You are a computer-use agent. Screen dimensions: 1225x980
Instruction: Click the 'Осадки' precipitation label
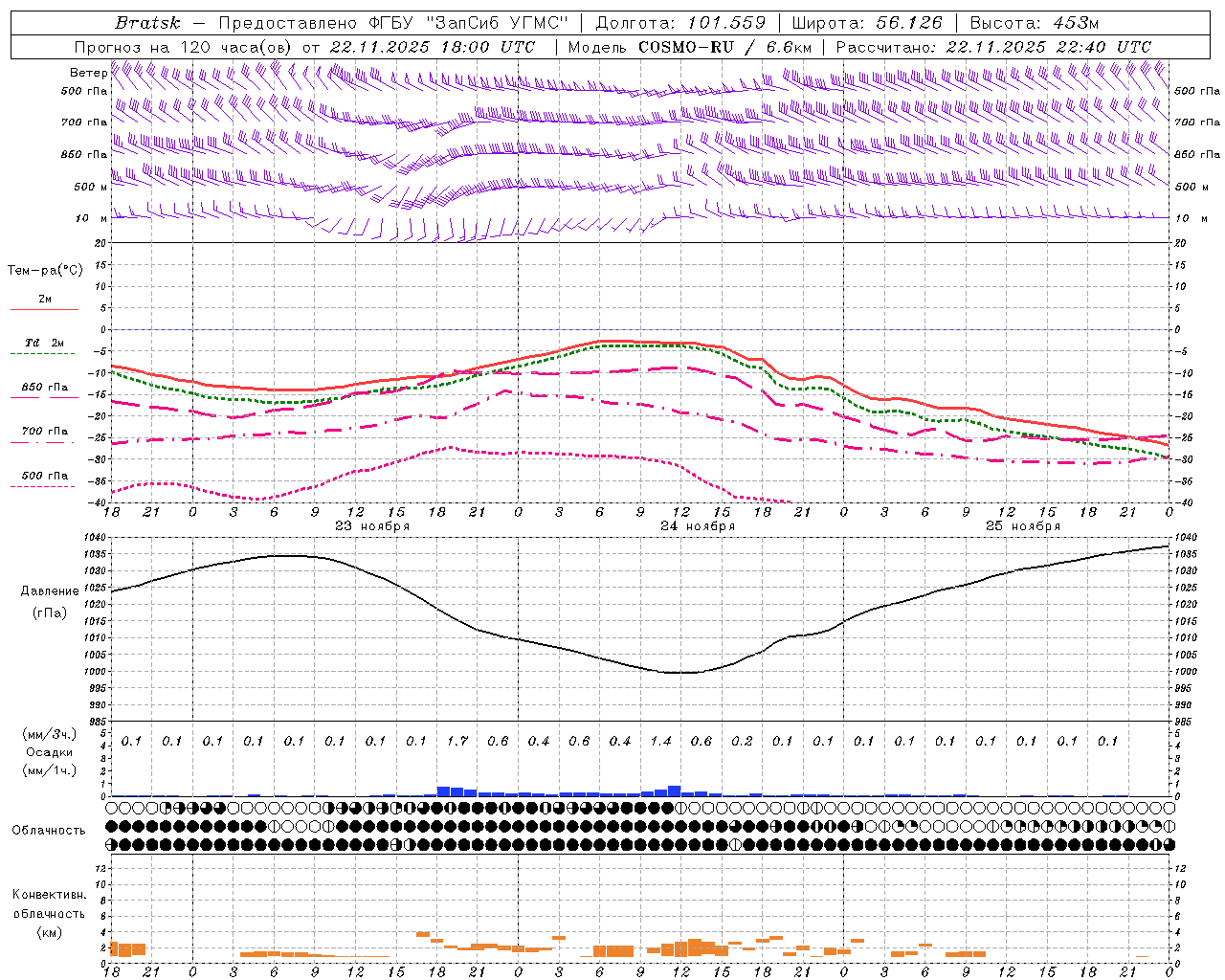(x=48, y=752)
